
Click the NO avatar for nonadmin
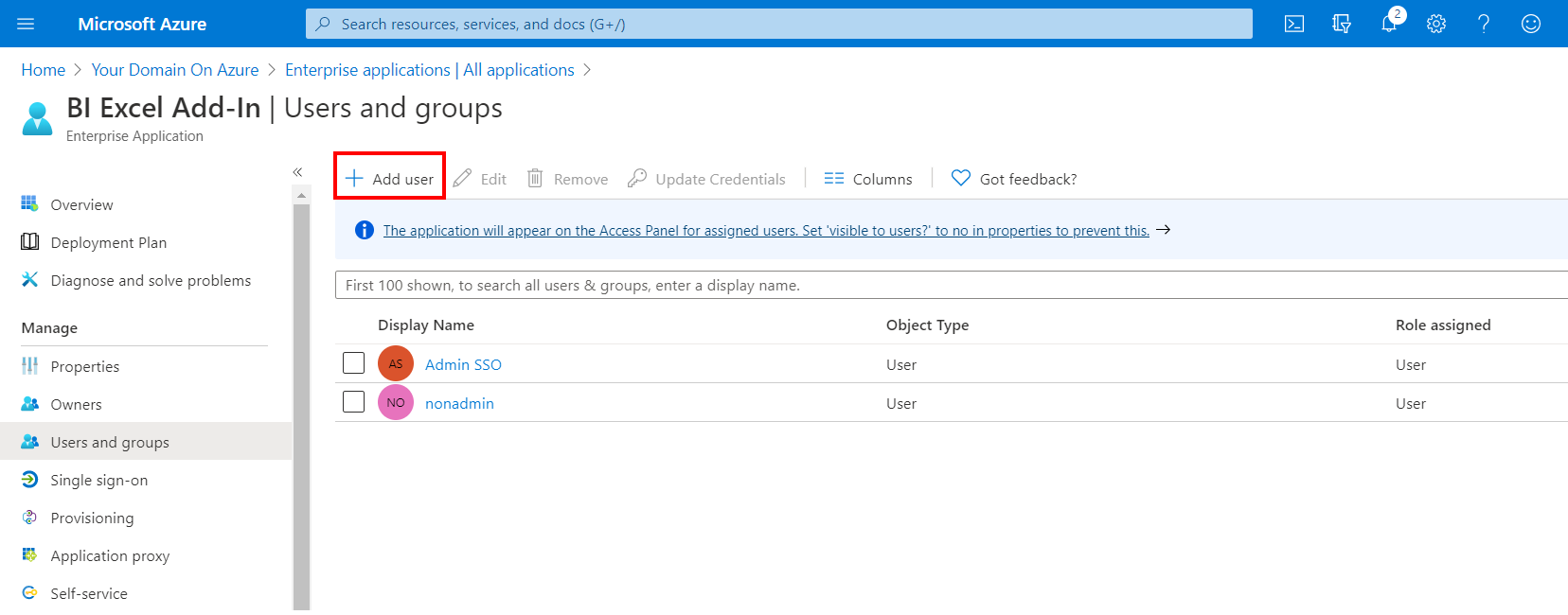click(x=396, y=402)
